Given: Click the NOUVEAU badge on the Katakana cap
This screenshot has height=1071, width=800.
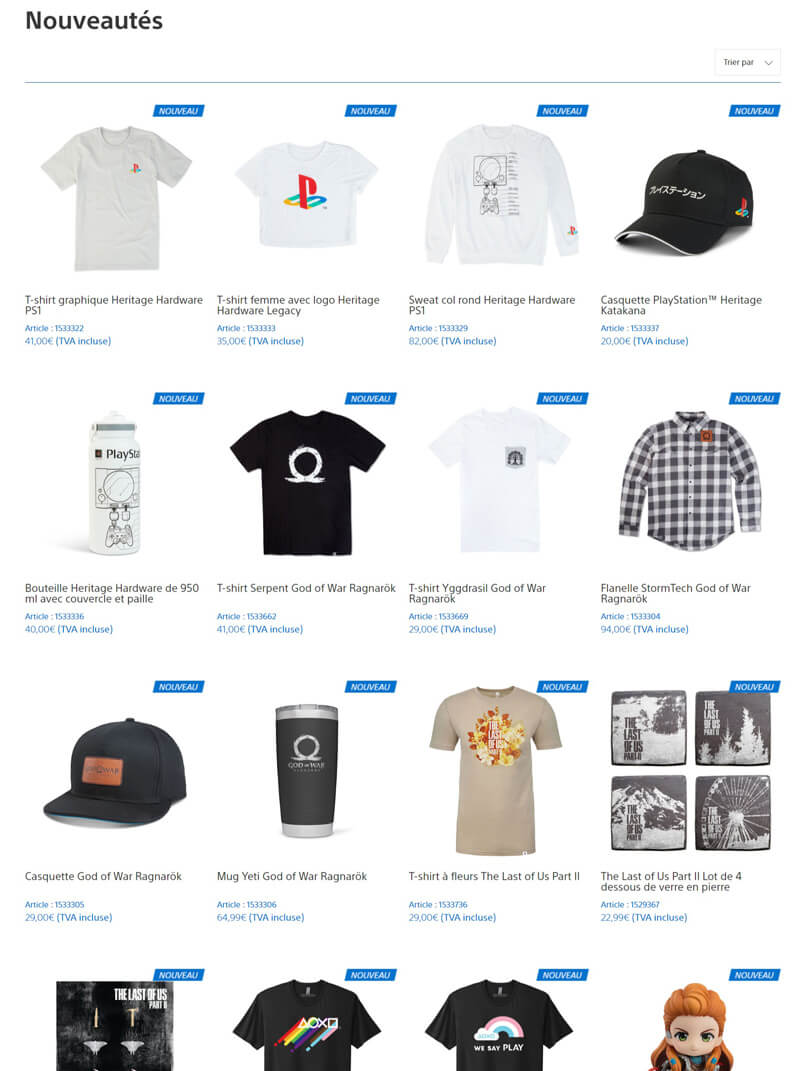Looking at the screenshot, I should 754,111.
